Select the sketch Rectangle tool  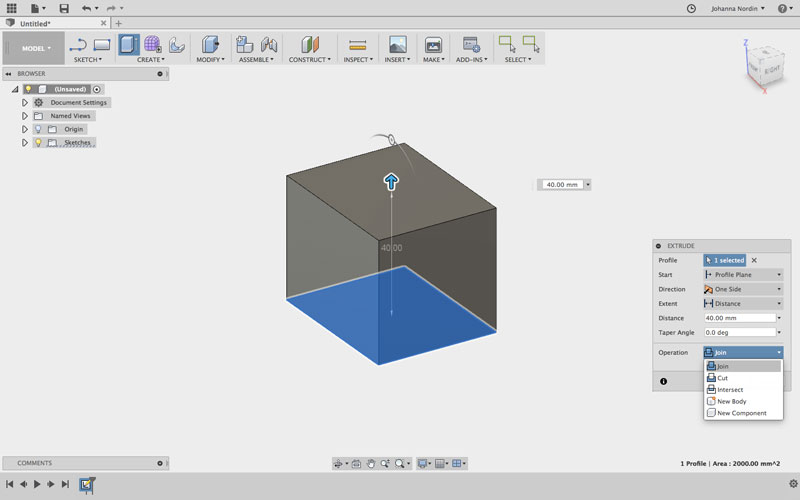(x=102, y=45)
